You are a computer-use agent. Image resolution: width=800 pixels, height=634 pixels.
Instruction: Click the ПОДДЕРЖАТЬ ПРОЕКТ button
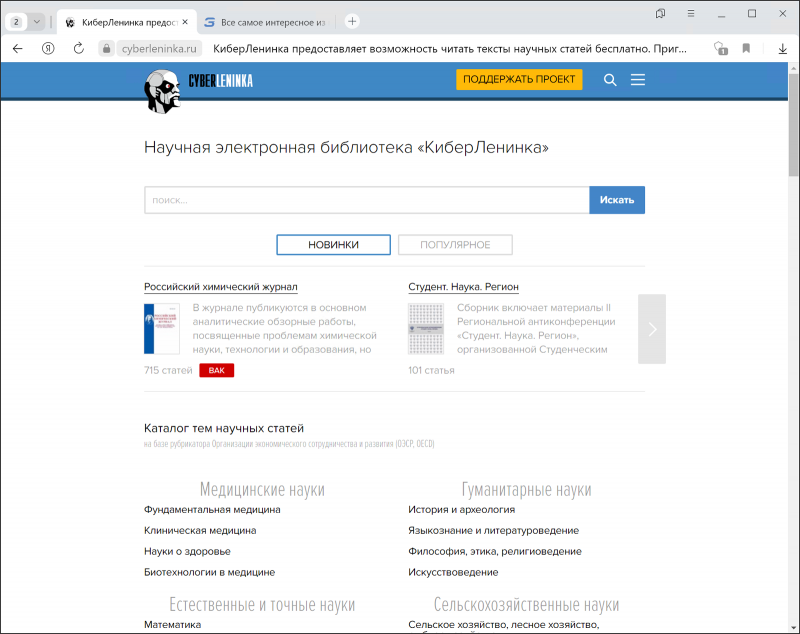[519, 80]
